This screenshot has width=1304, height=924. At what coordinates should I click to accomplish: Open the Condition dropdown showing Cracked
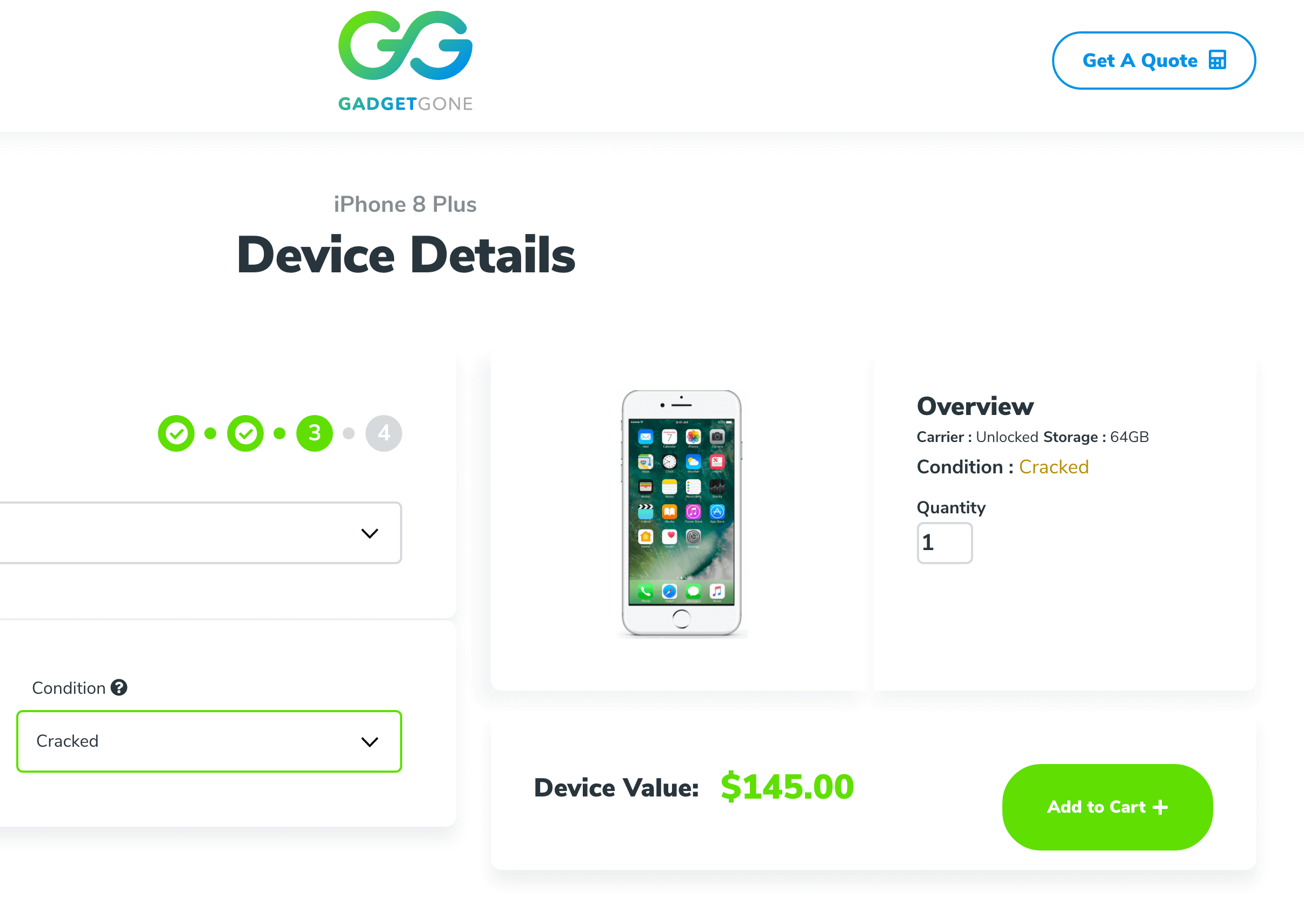(x=209, y=741)
